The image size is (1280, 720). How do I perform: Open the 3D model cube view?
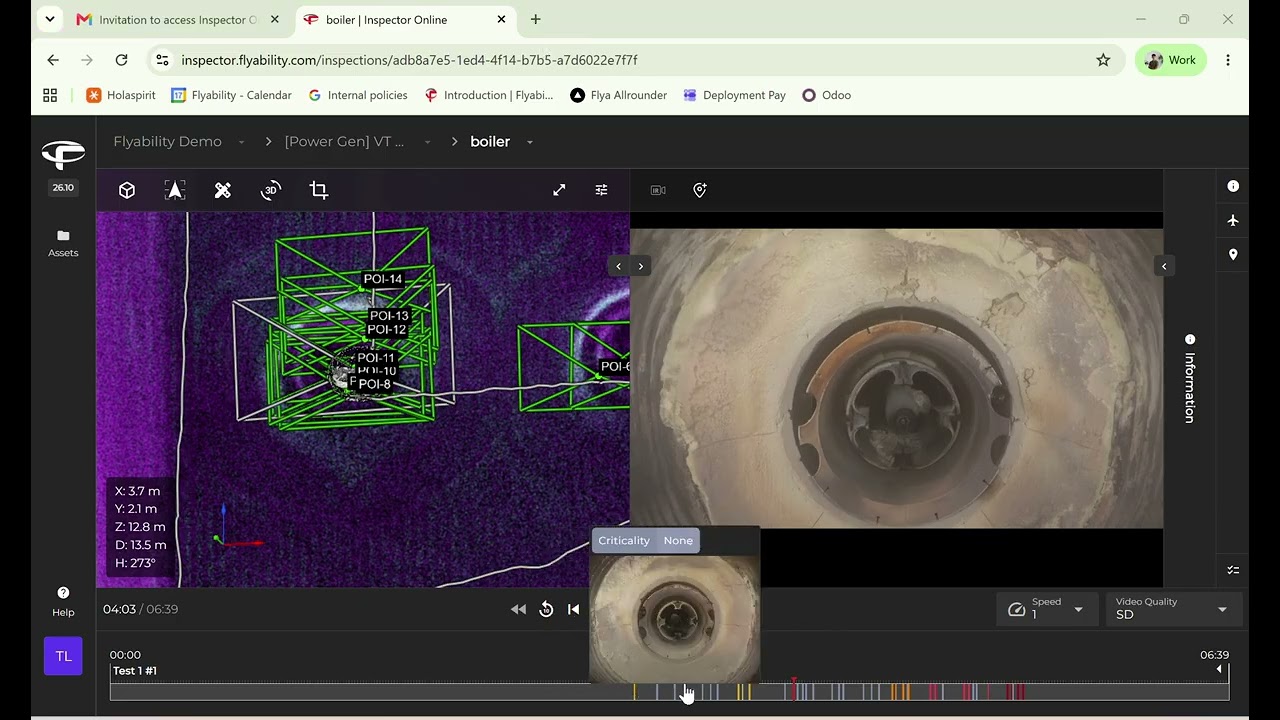[127, 190]
